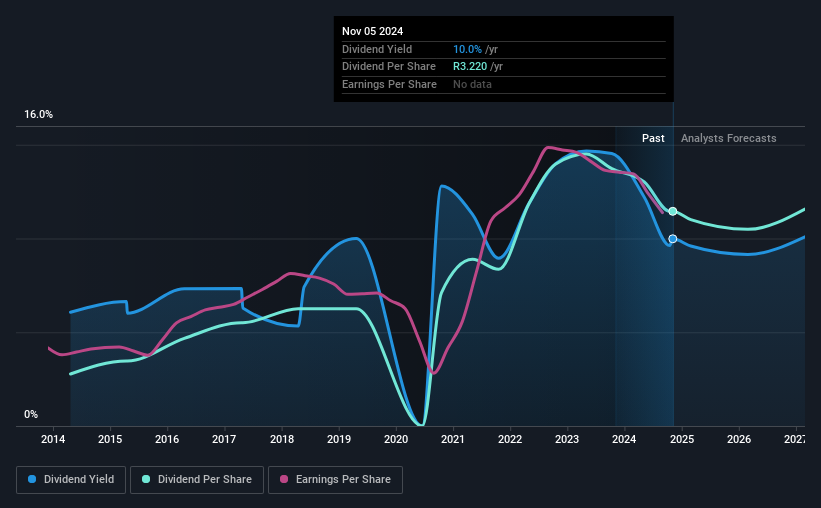This screenshot has height=508, width=821.
Task: Select the Analysts Forecasts label
Action: pyautogui.click(x=728, y=138)
